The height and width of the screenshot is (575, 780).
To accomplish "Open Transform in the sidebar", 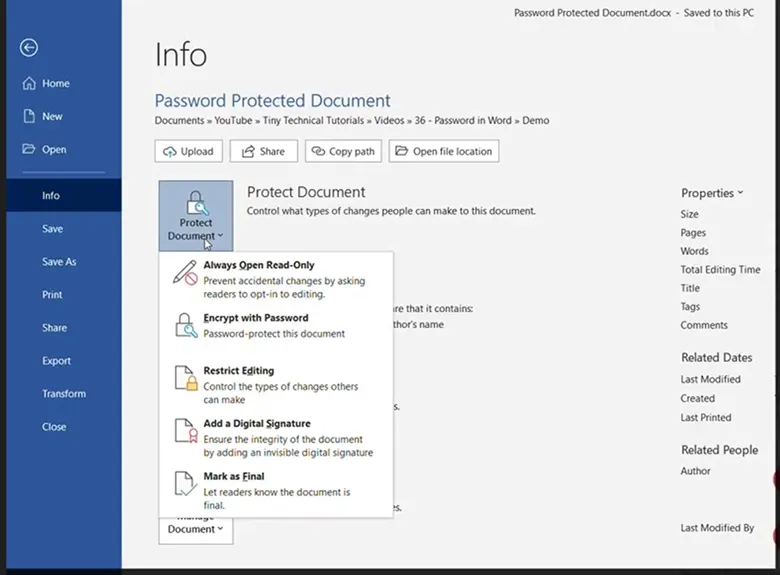I will click(x=64, y=394).
